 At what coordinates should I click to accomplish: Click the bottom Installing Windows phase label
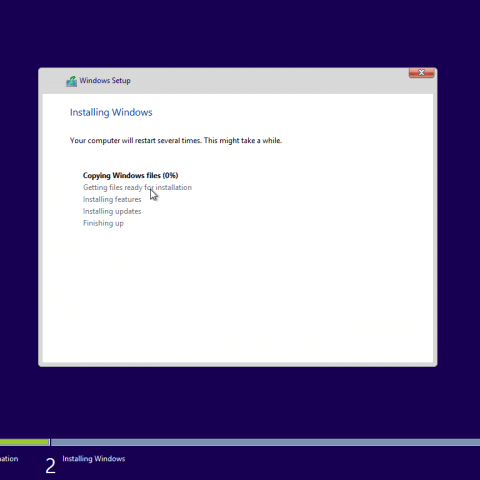point(94,459)
